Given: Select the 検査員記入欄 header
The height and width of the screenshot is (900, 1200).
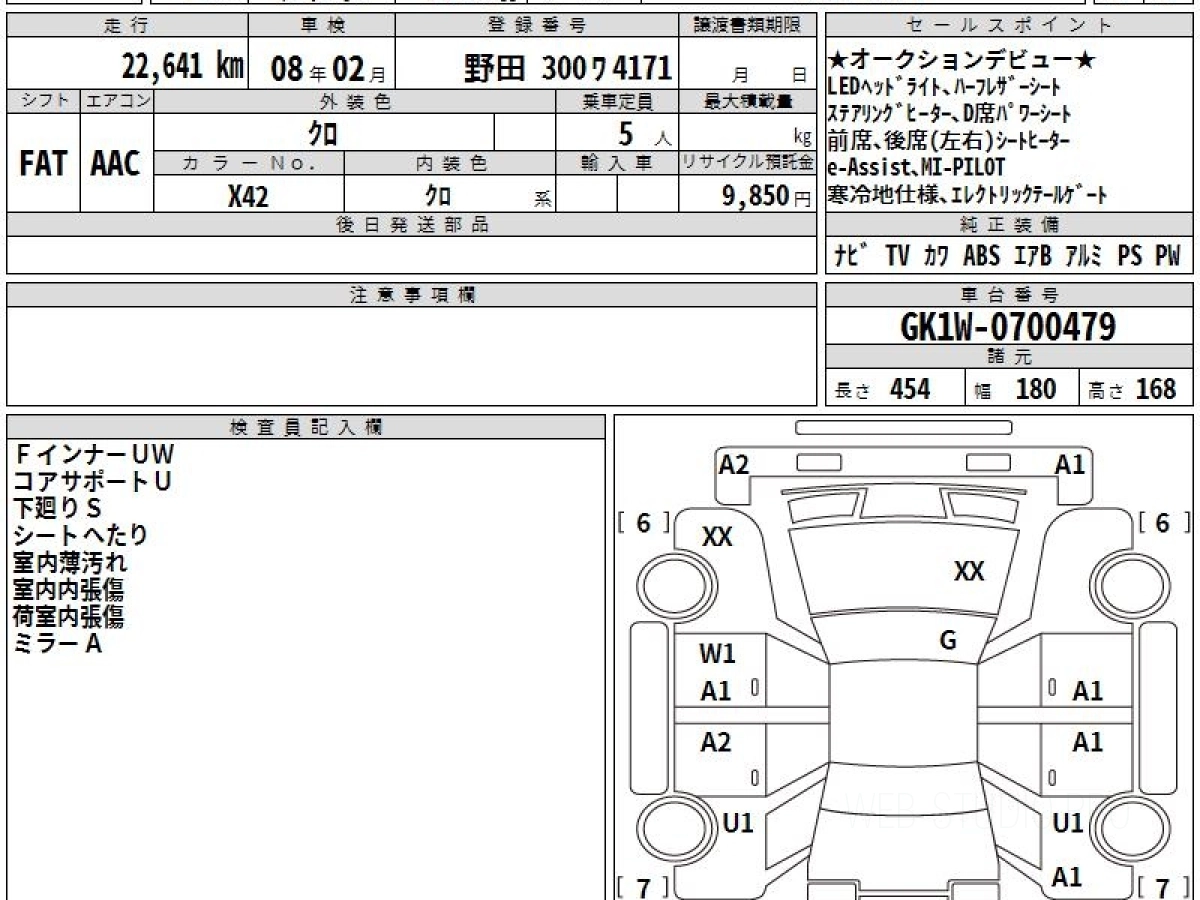Looking at the screenshot, I should point(306,427).
